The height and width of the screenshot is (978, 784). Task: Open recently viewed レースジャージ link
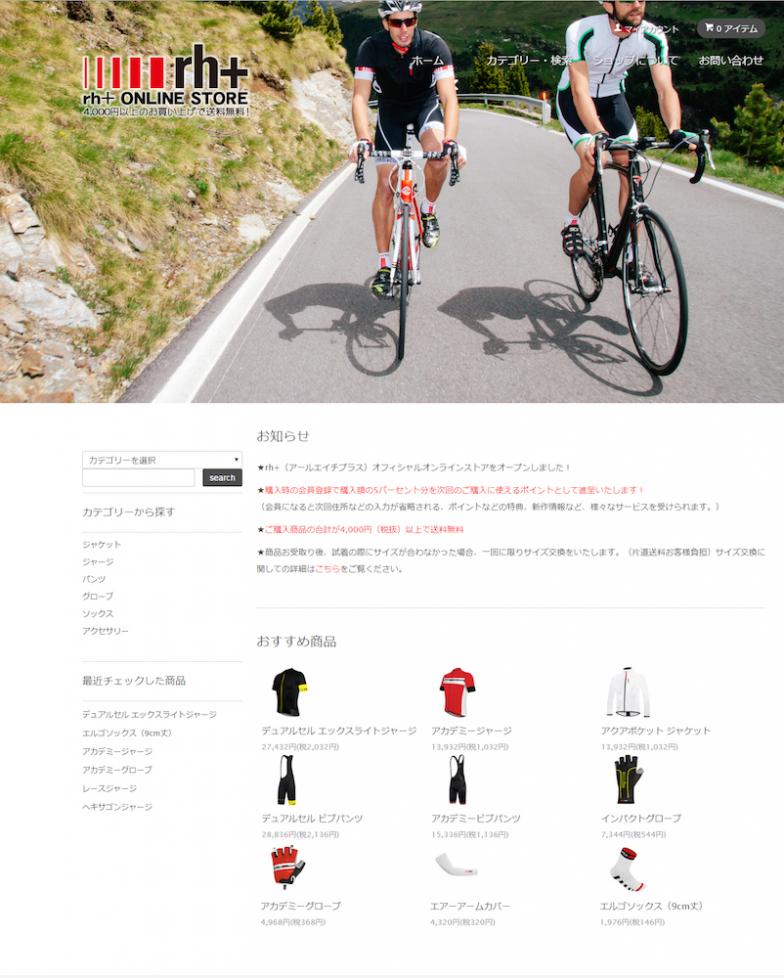110,788
